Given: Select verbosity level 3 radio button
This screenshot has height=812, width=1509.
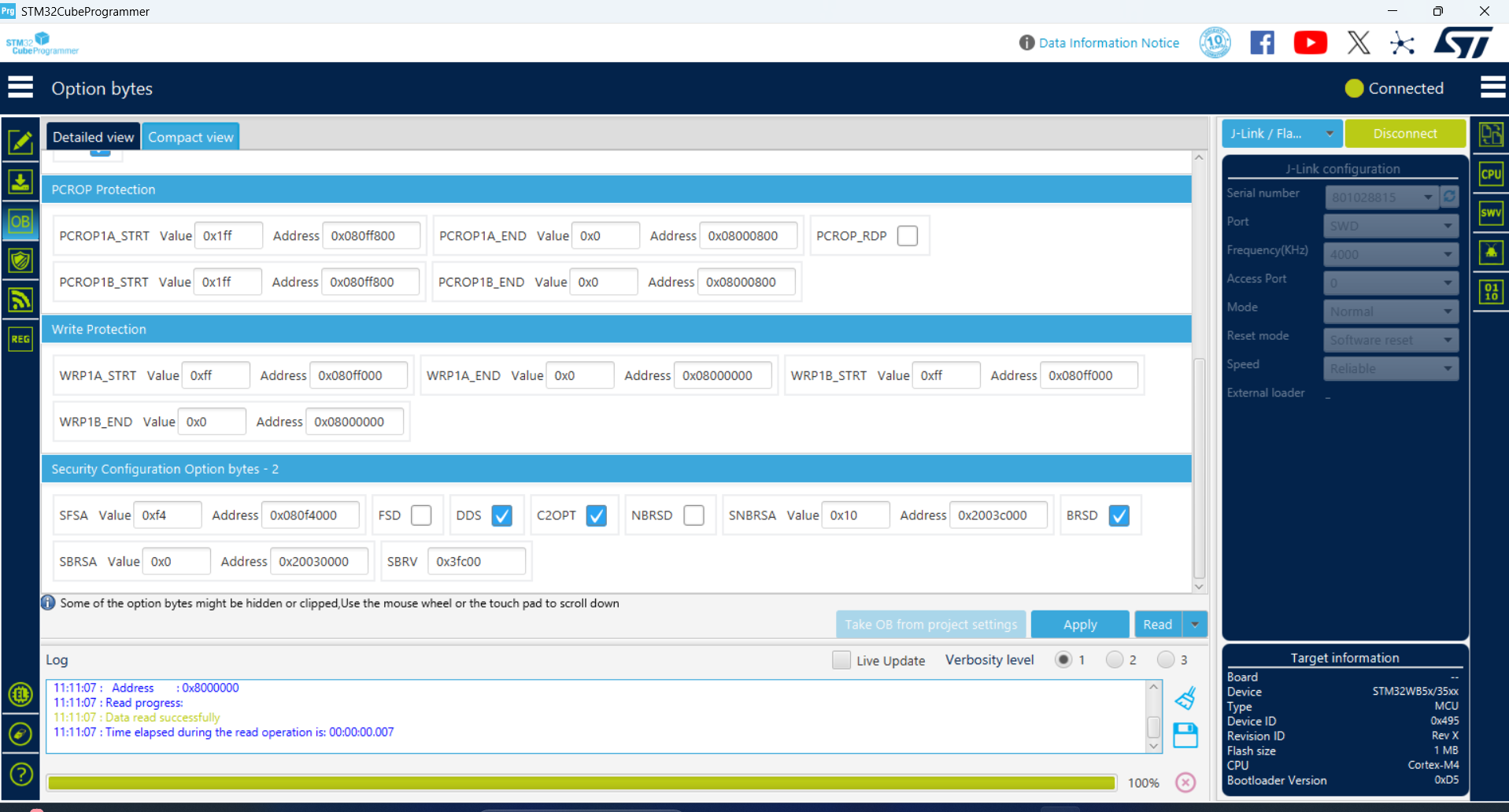Looking at the screenshot, I should pyautogui.click(x=1166, y=659).
